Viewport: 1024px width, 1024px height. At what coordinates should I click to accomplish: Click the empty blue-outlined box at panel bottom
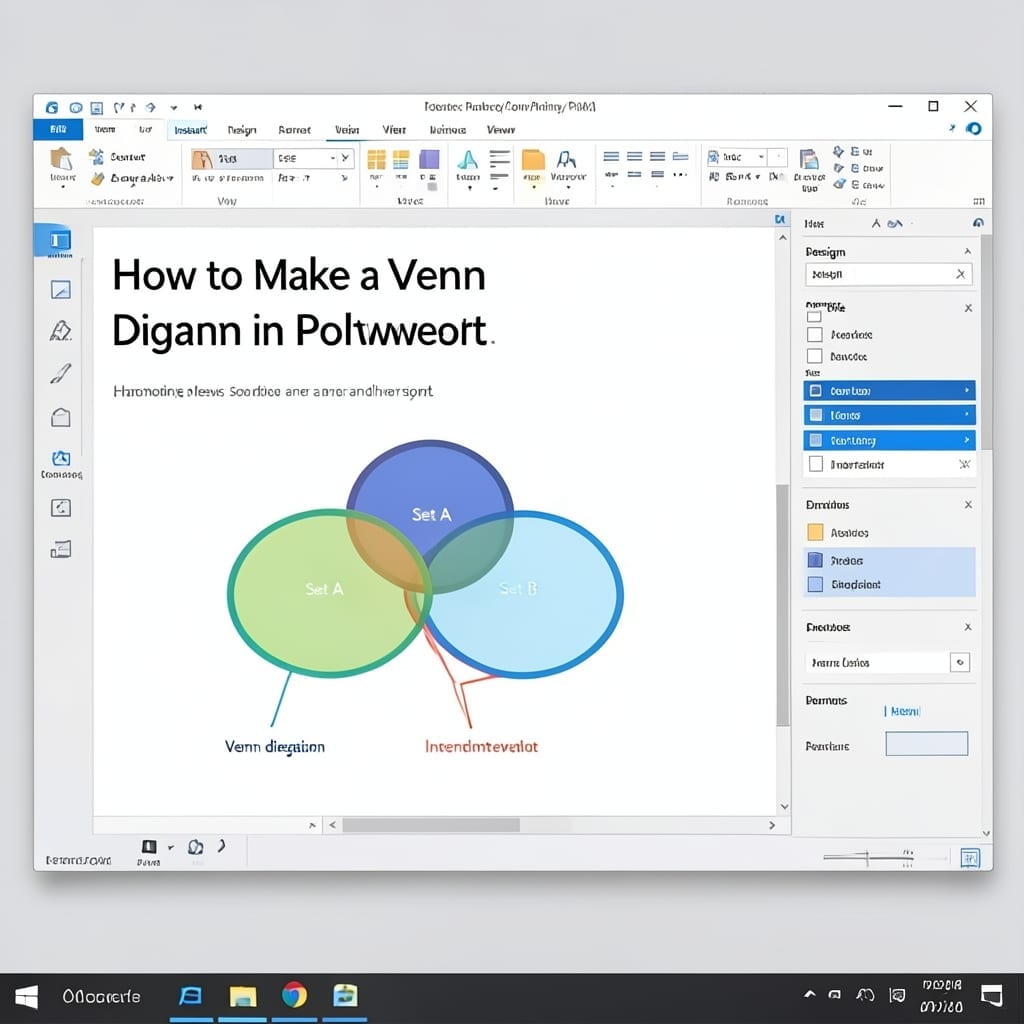(x=926, y=743)
